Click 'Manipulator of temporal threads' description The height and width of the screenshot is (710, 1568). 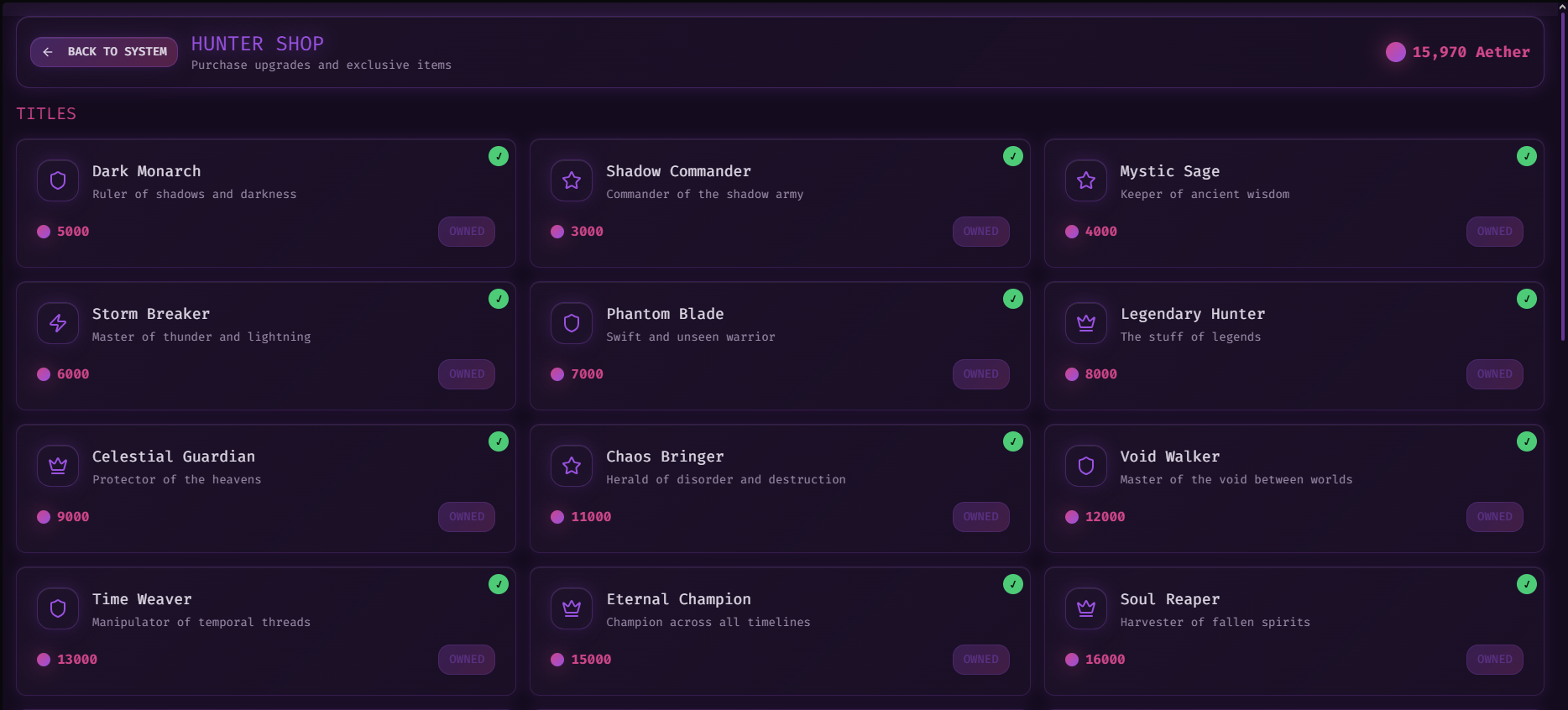click(x=201, y=622)
